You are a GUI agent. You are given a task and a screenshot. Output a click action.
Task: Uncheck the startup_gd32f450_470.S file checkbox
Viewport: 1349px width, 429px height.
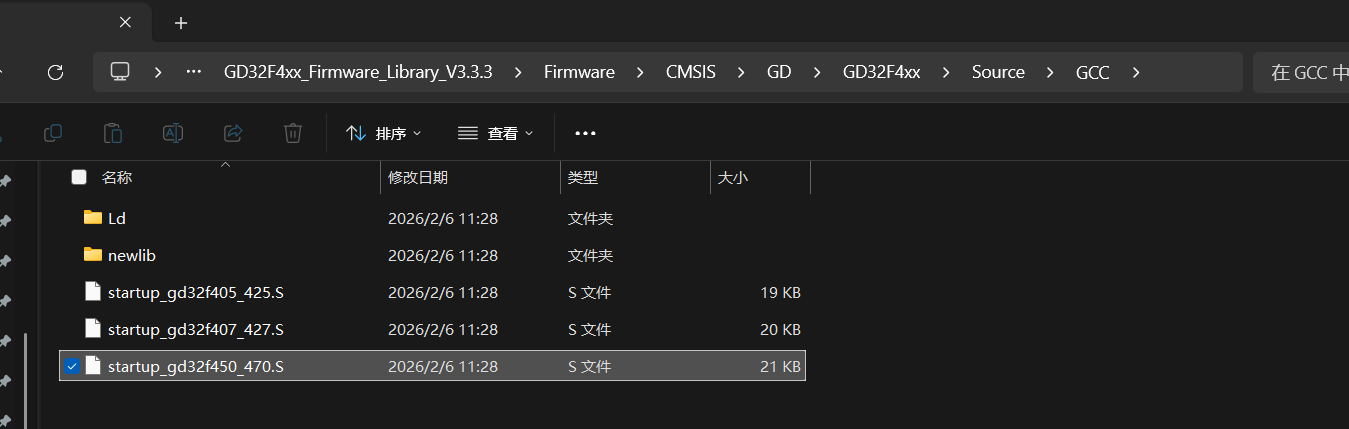(x=71, y=366)
